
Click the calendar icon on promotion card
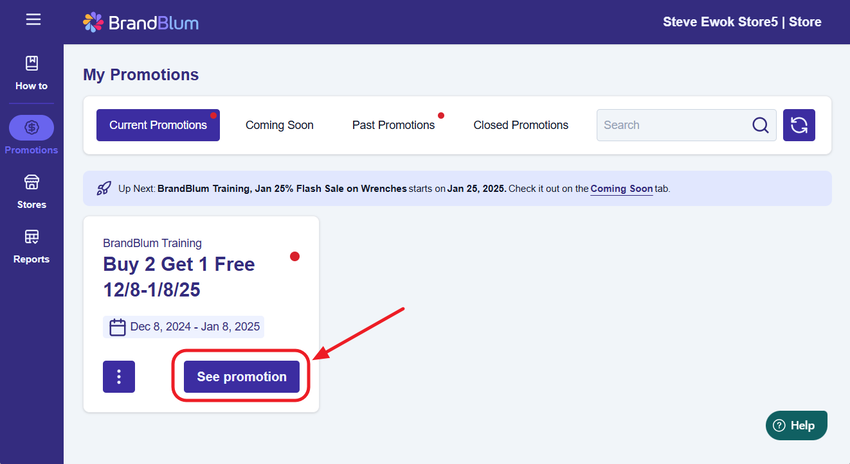coord(117,327)
